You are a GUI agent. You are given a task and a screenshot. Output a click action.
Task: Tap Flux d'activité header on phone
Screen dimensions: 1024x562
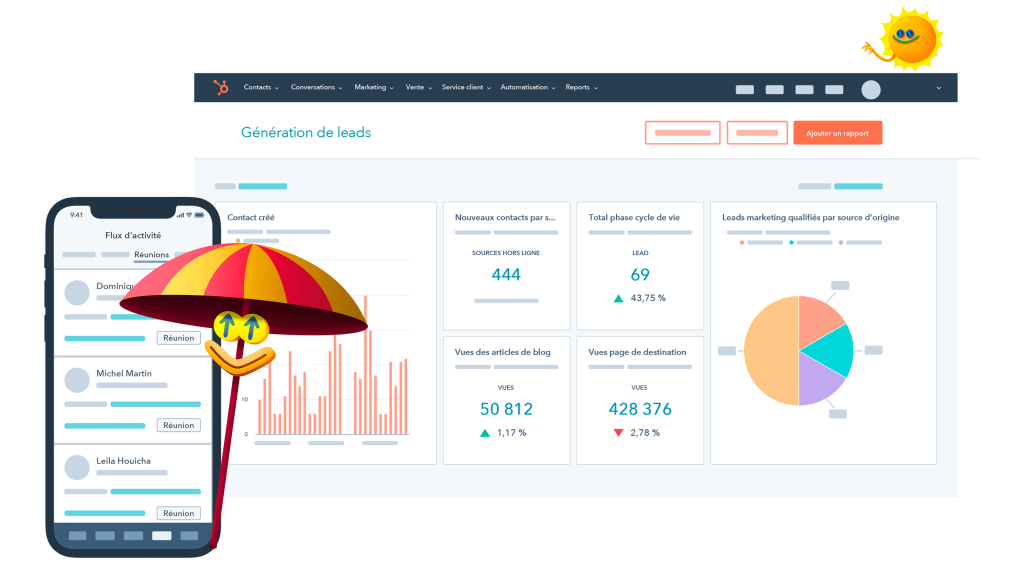[x=133, y=235]
